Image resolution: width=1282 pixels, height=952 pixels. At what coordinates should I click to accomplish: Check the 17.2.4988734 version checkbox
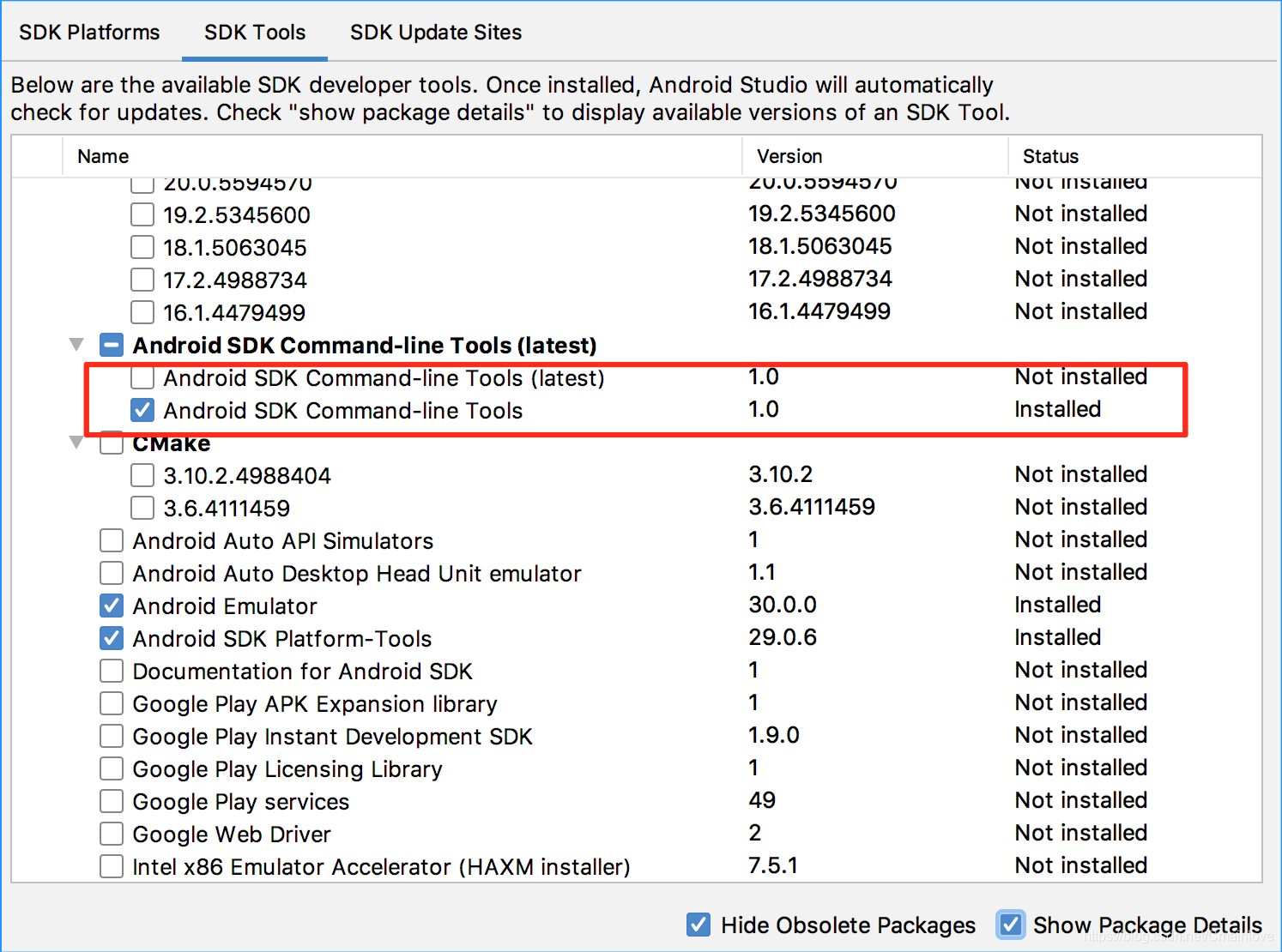point(142,280)
